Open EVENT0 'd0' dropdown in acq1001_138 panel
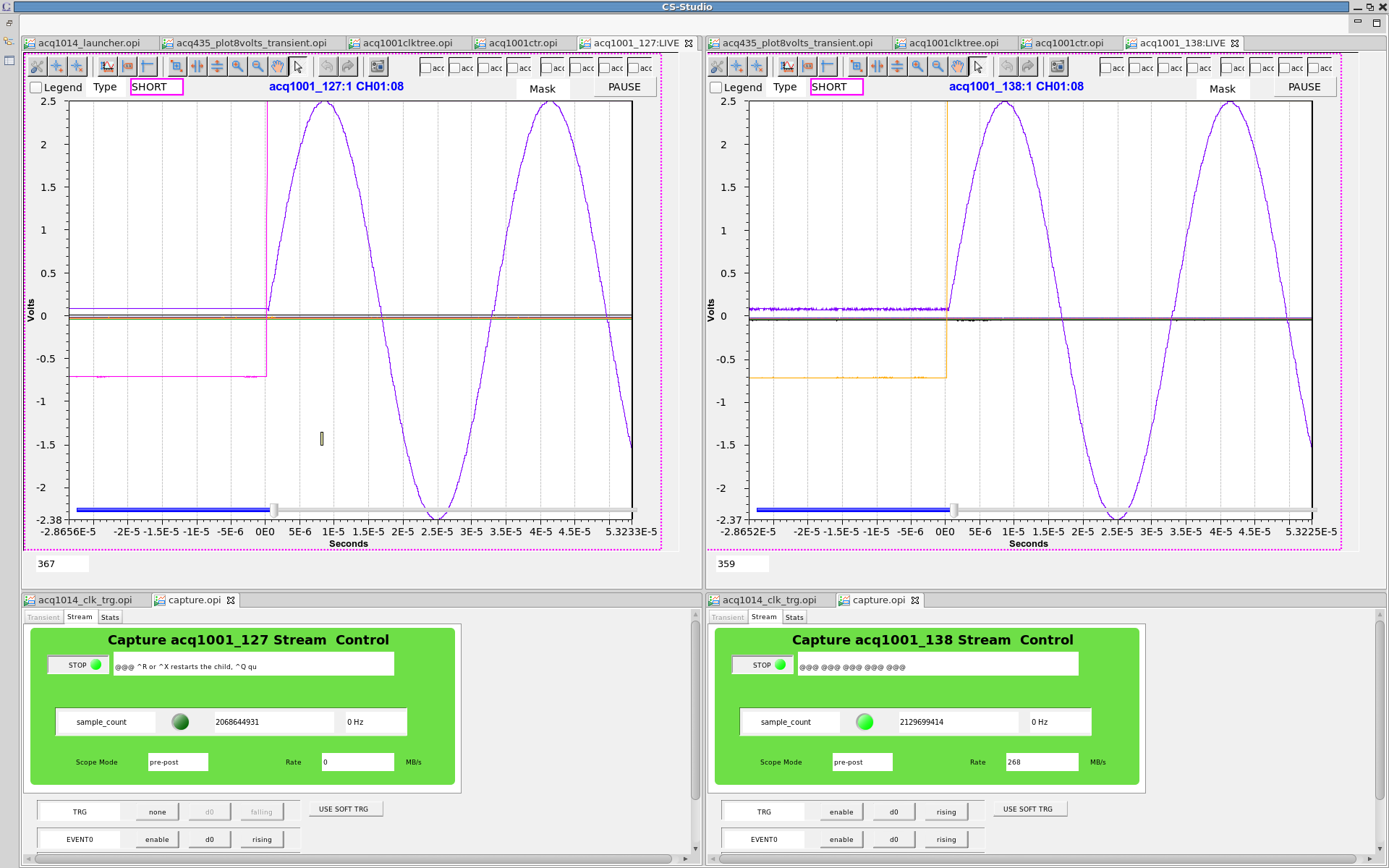 coord(894,839)
